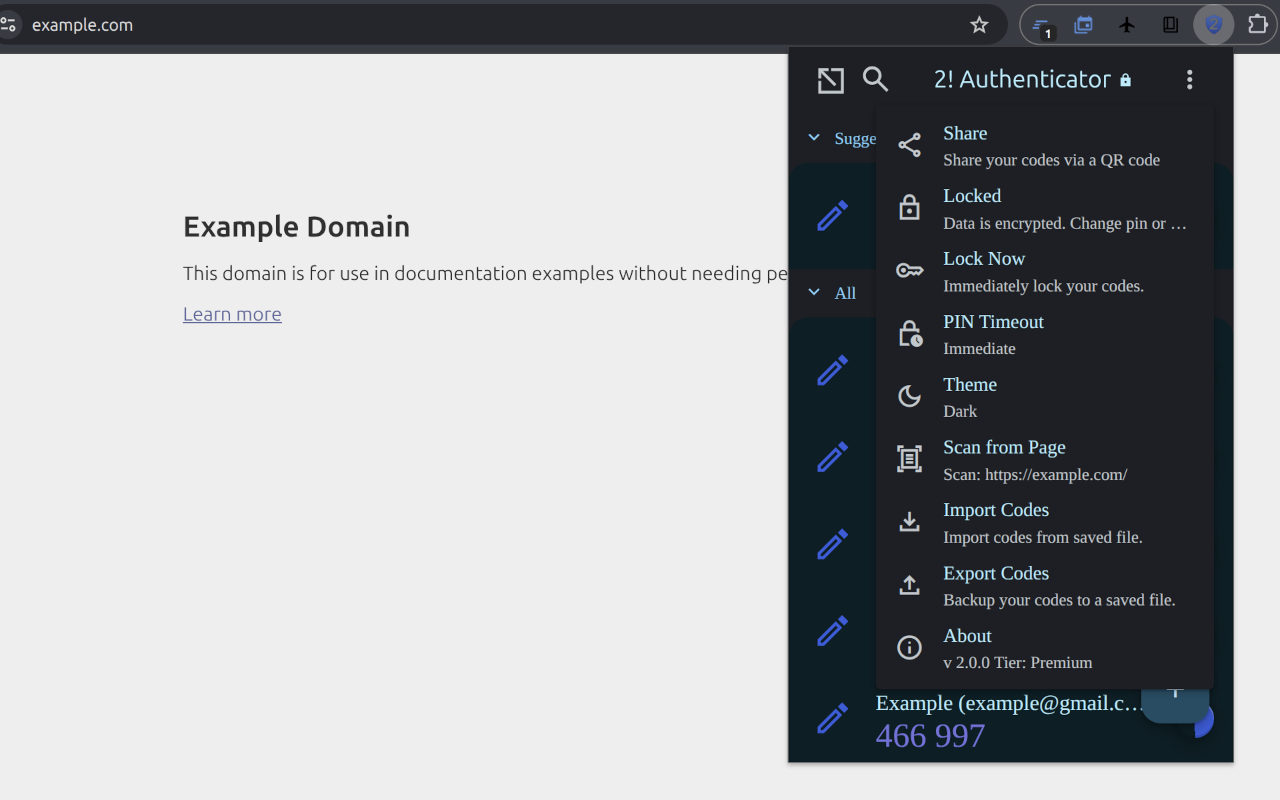
Task: Open the Chrome profile avatar
Action: (1213, 24)
